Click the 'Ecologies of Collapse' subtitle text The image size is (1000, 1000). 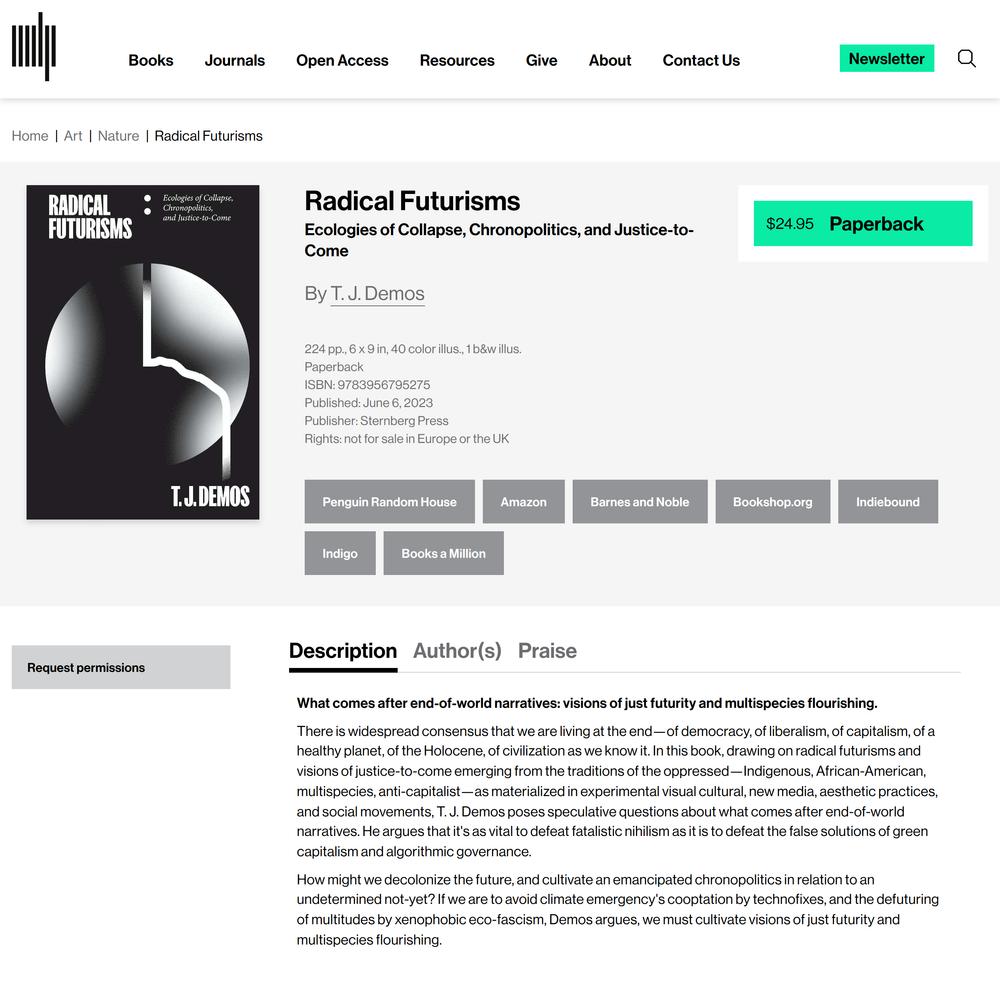click(x=499, y=240)
